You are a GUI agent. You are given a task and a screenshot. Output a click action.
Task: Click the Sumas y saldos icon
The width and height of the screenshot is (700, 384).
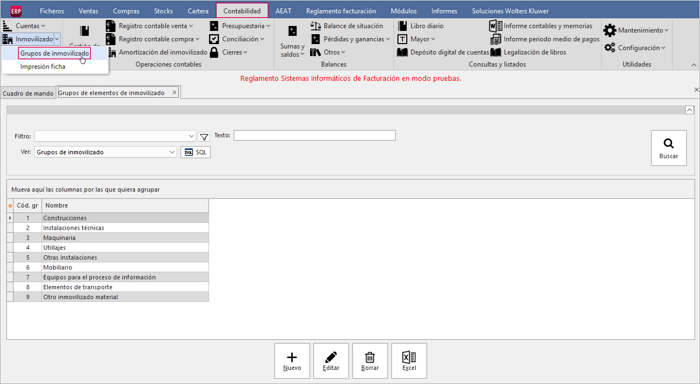292,31
